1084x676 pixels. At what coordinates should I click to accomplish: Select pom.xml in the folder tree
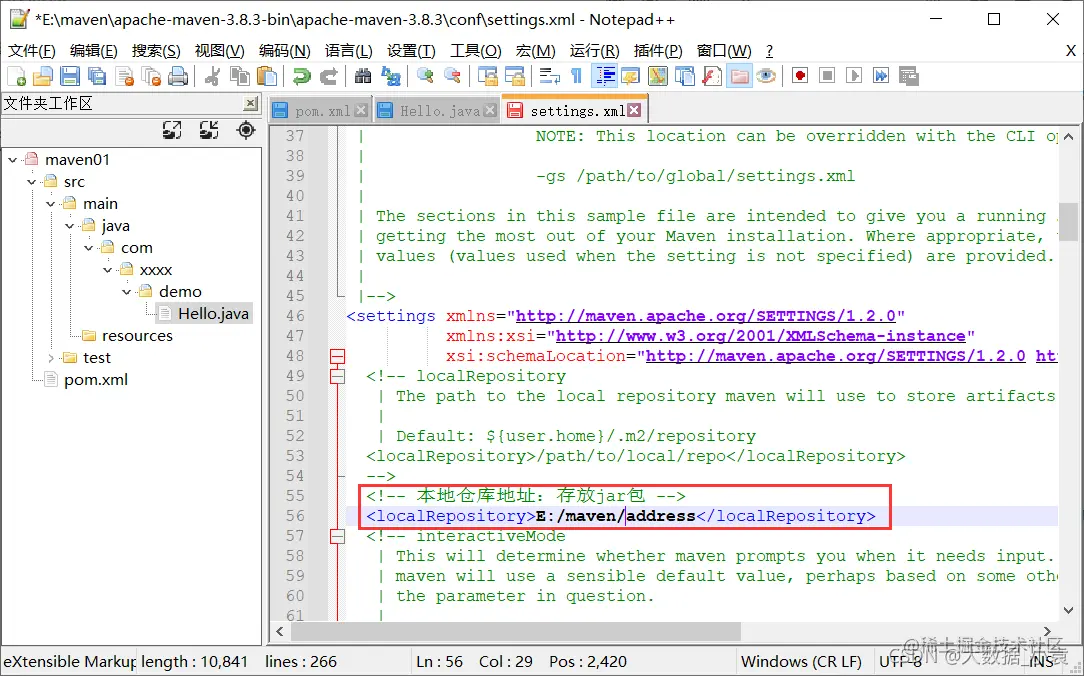[96, 379]
